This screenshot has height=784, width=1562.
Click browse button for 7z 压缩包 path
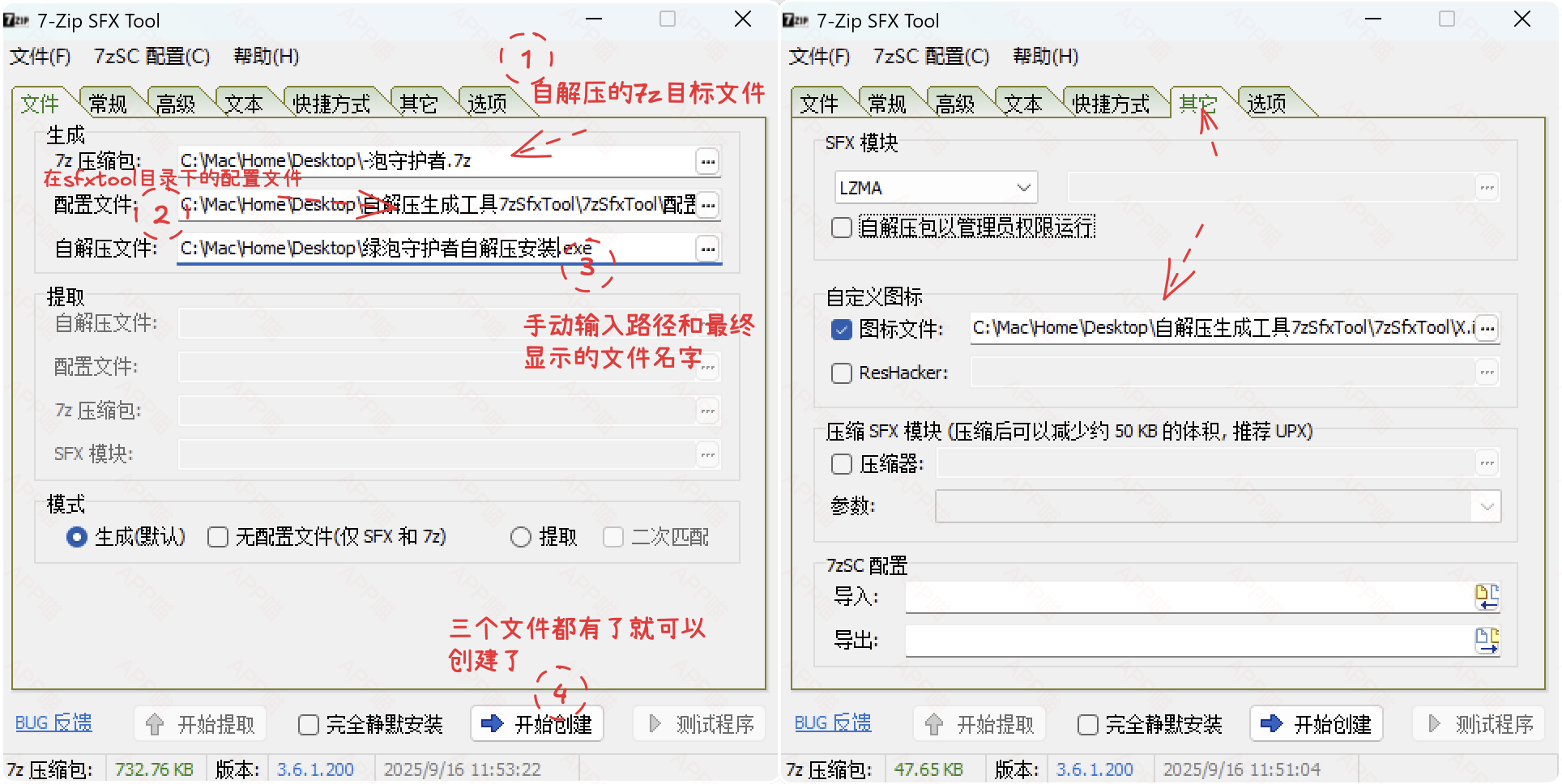707,162
